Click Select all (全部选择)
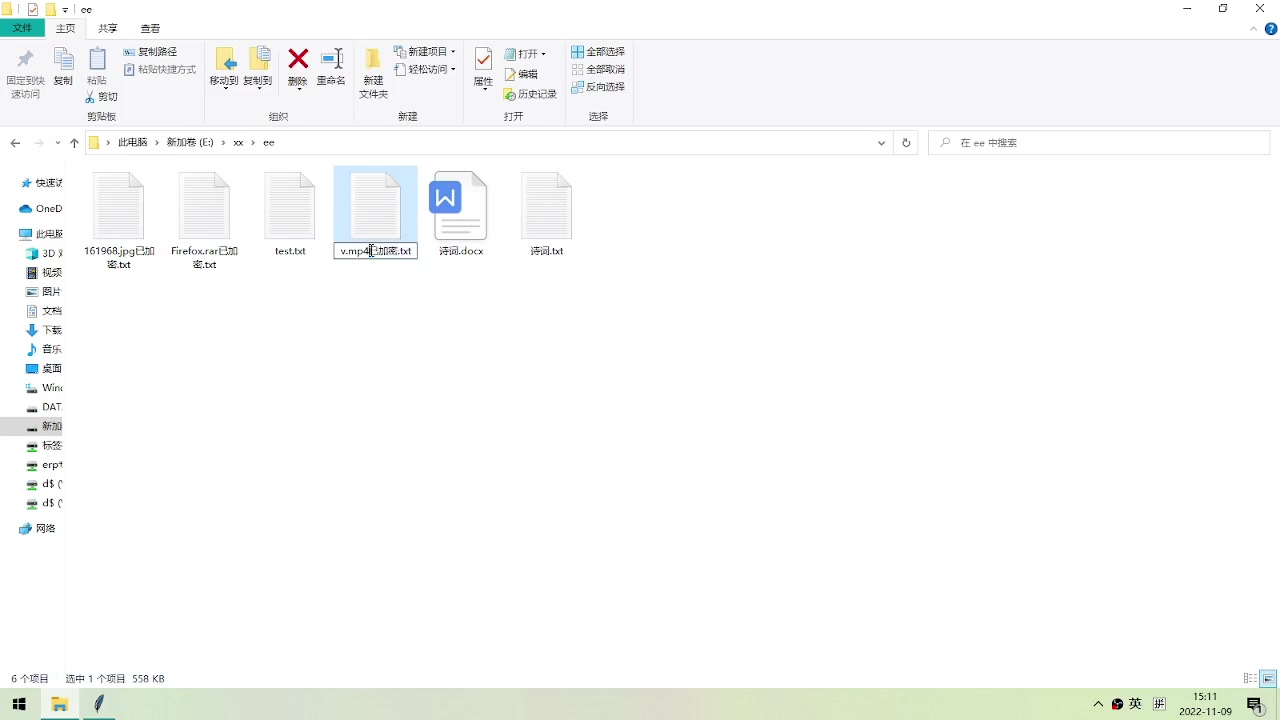Viewport: 1280px width, 720px height. click(x=598, y=51)
